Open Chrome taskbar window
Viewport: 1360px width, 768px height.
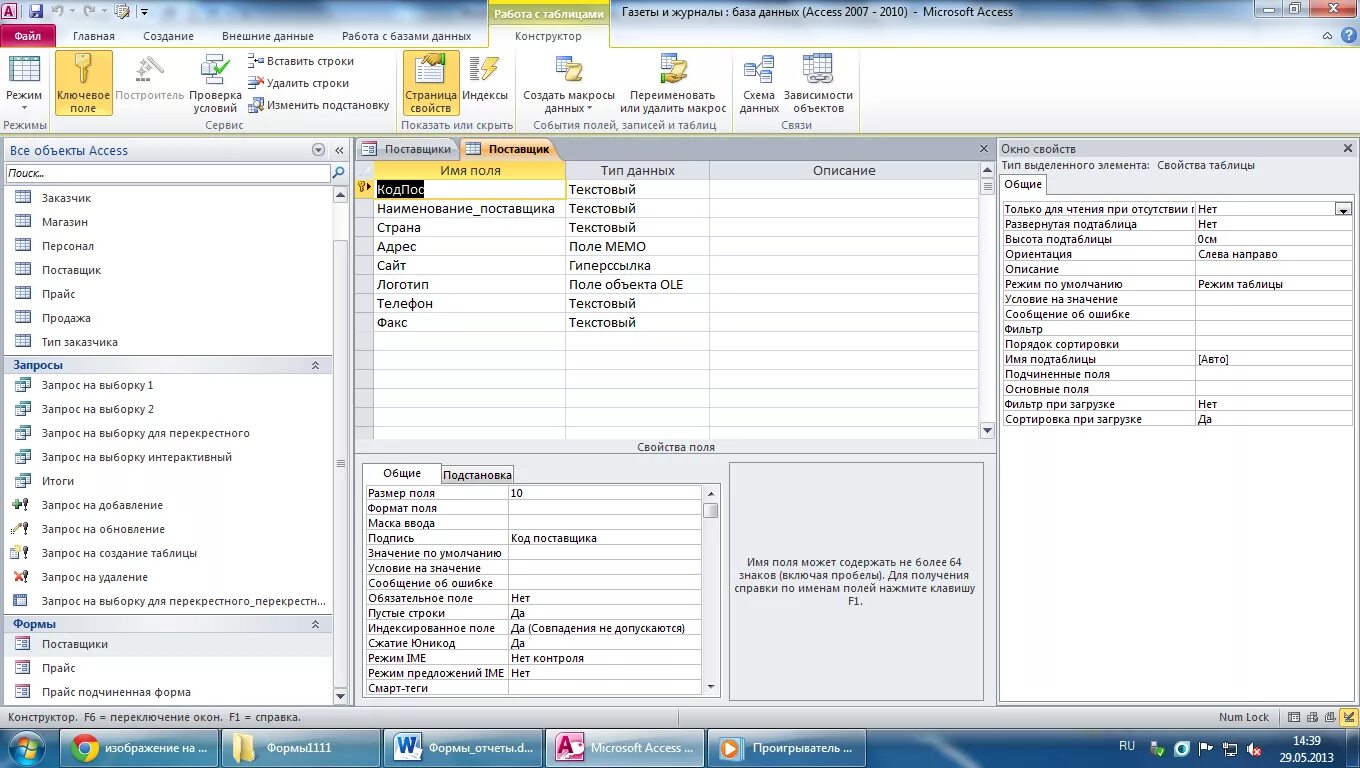click(x=138, y=747)
